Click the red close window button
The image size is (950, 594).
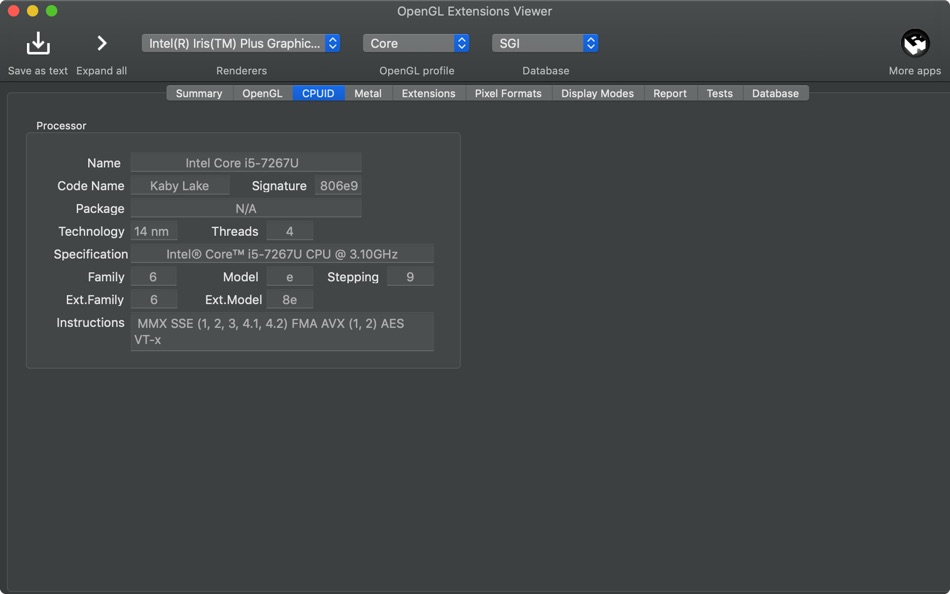tap(13, 11)
